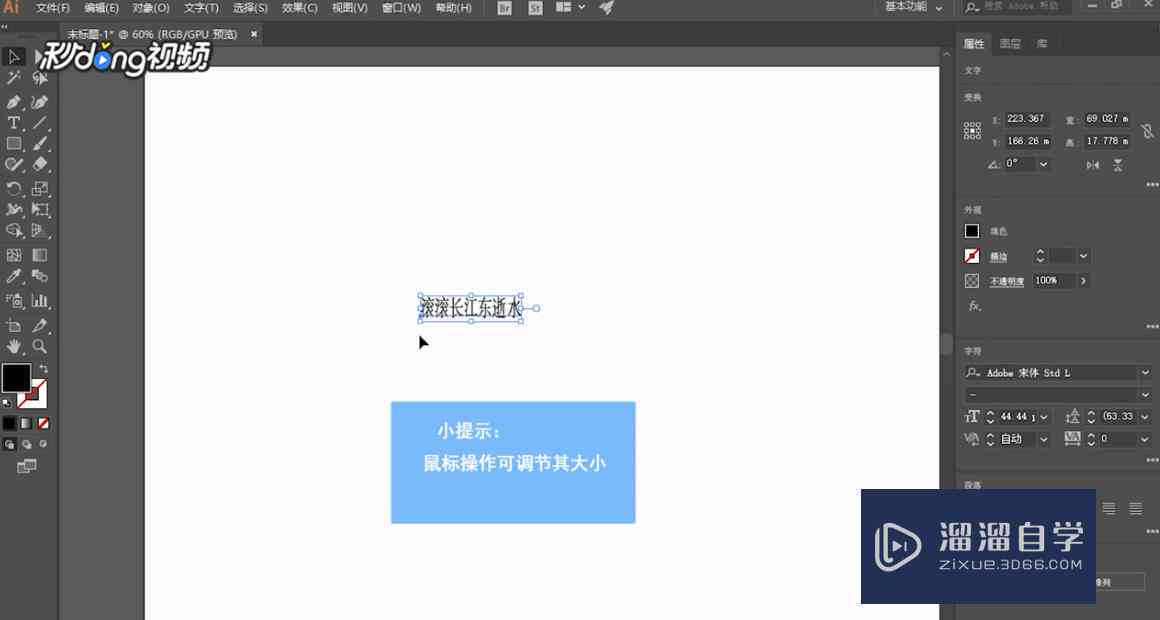Select the Artboard tool
1160x620 pixels.
pyautogui.click(x=14, y=325)
